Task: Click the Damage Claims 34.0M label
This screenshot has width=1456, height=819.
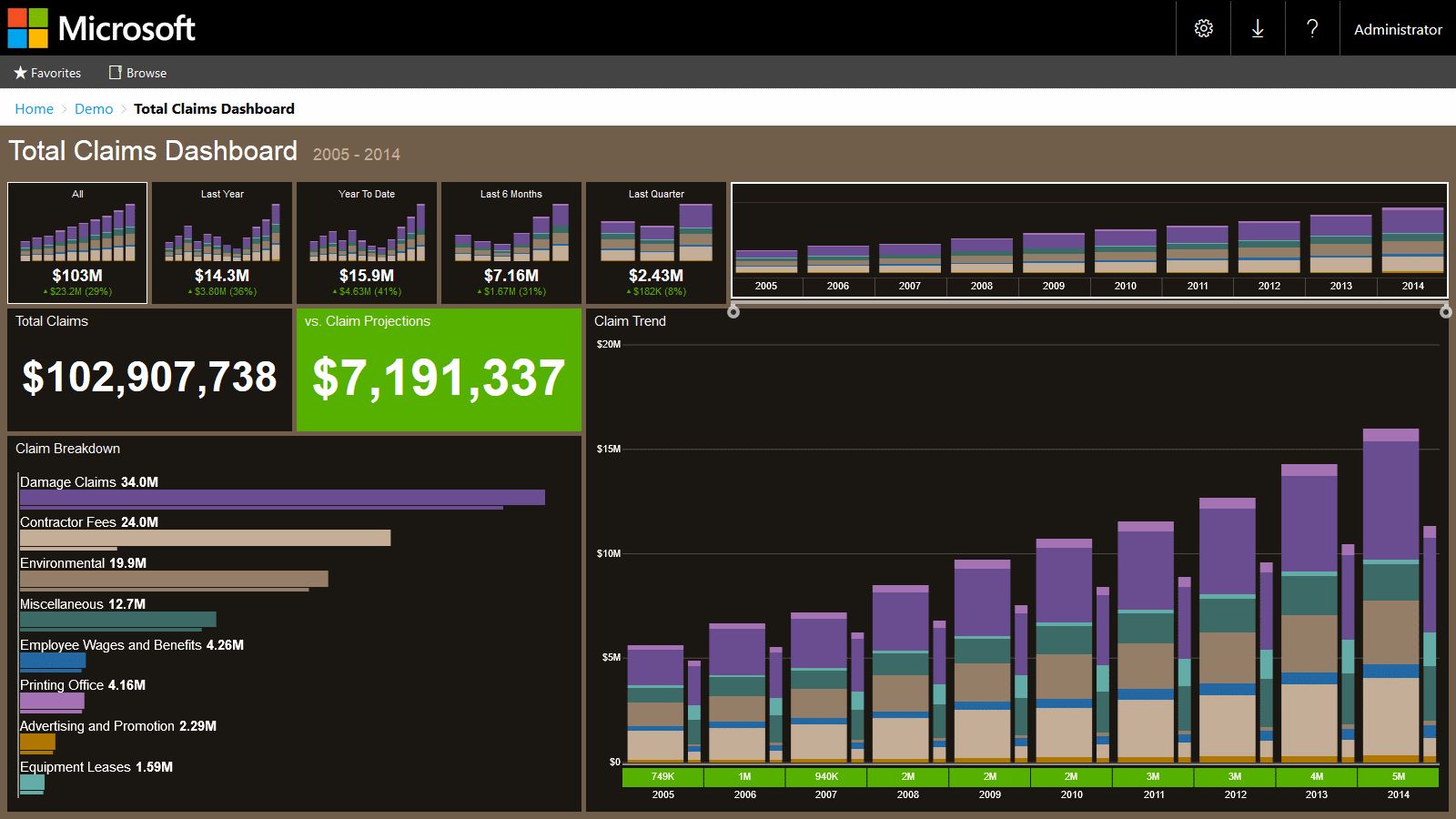Action: point(89,482)
